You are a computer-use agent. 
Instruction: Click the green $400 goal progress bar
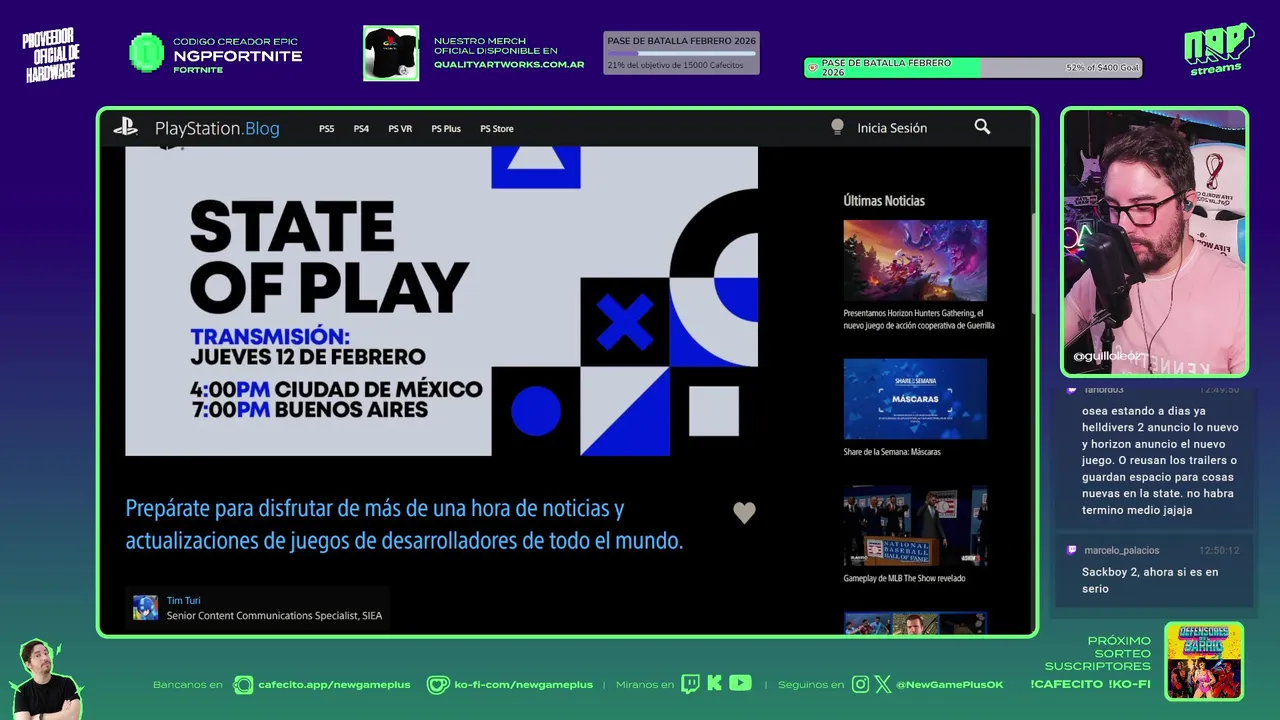click(973, 68)
